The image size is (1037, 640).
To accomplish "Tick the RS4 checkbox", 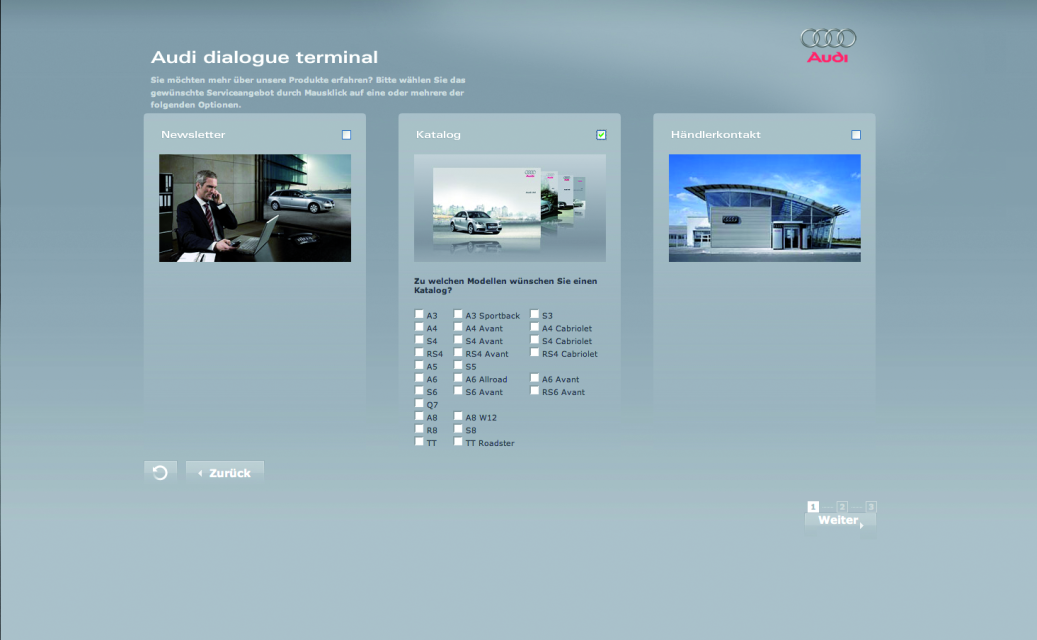I will (x=419, y=352).
